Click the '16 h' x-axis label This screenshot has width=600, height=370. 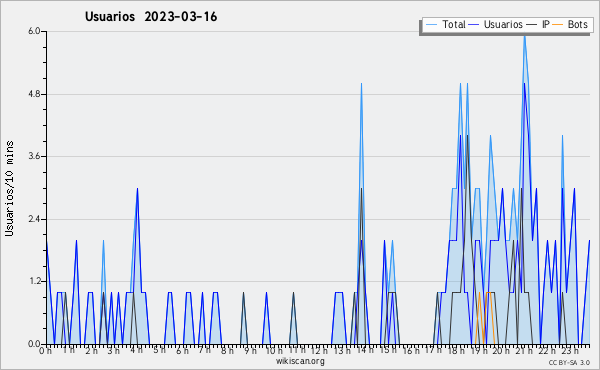[410, 350]
